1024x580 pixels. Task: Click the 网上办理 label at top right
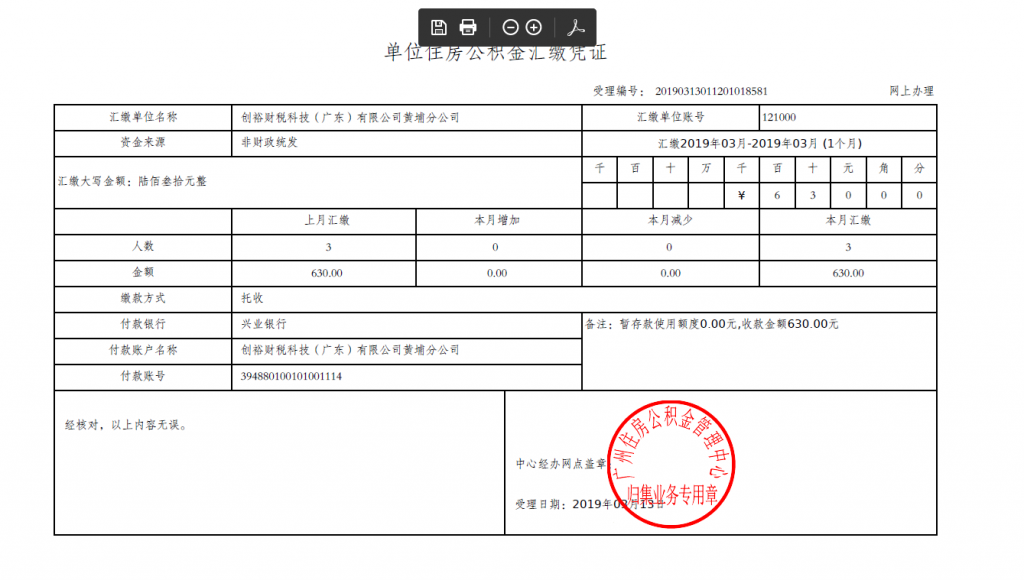[x=911, y=91]
